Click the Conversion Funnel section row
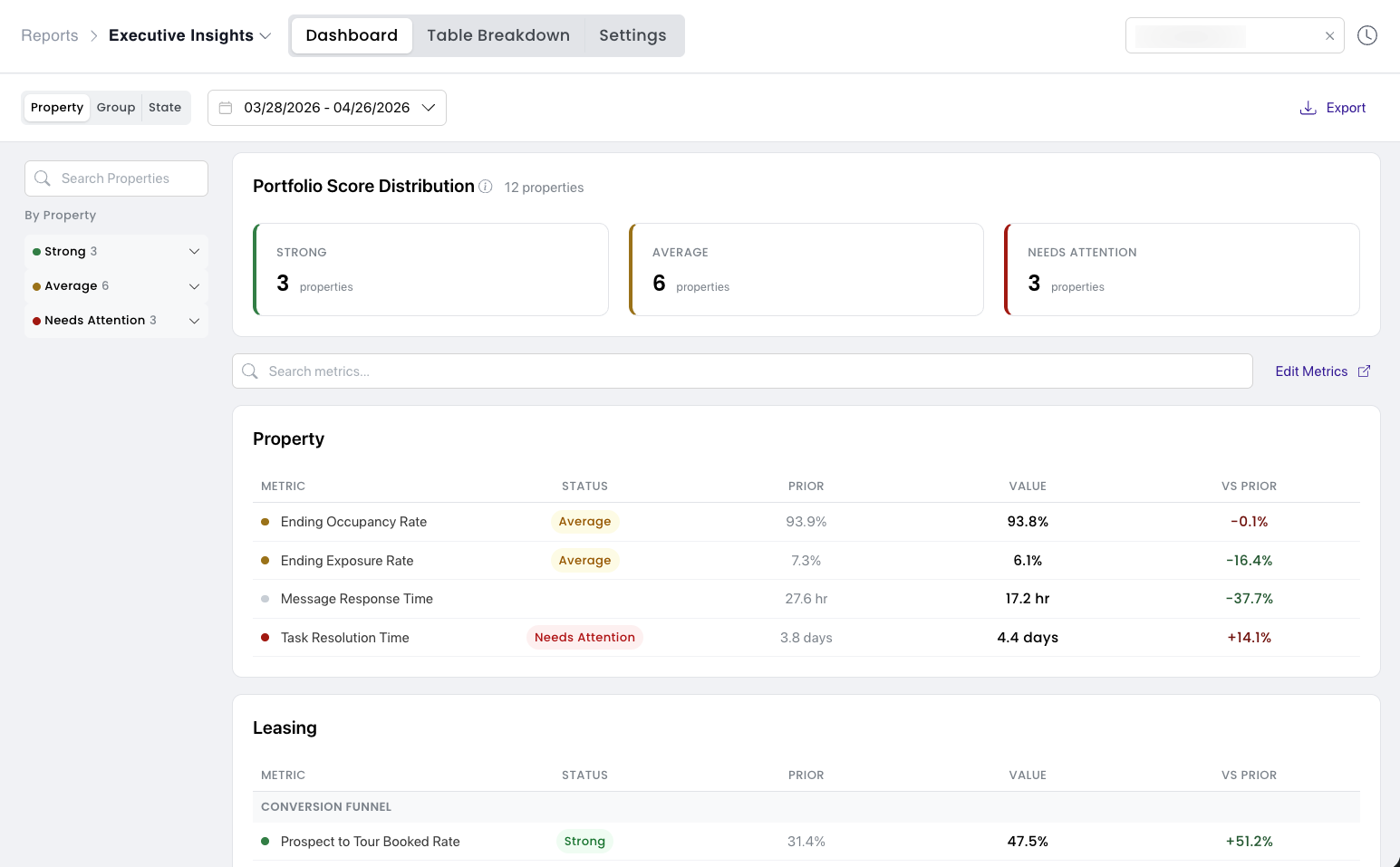Screen dimensions: 1400x867 (x=806, y=807)
